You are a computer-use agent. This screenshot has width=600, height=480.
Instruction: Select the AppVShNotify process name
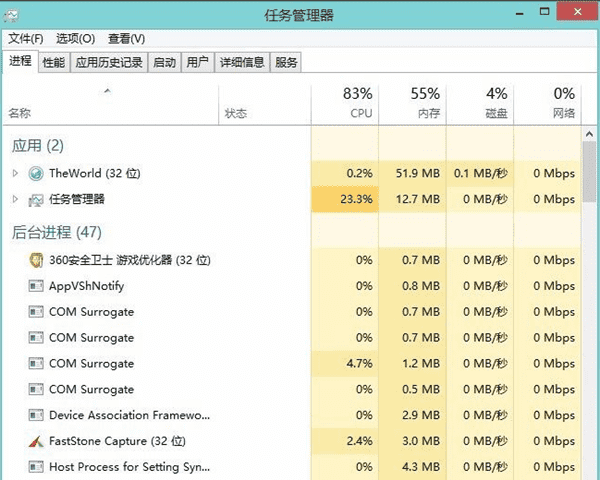point(86,286)
